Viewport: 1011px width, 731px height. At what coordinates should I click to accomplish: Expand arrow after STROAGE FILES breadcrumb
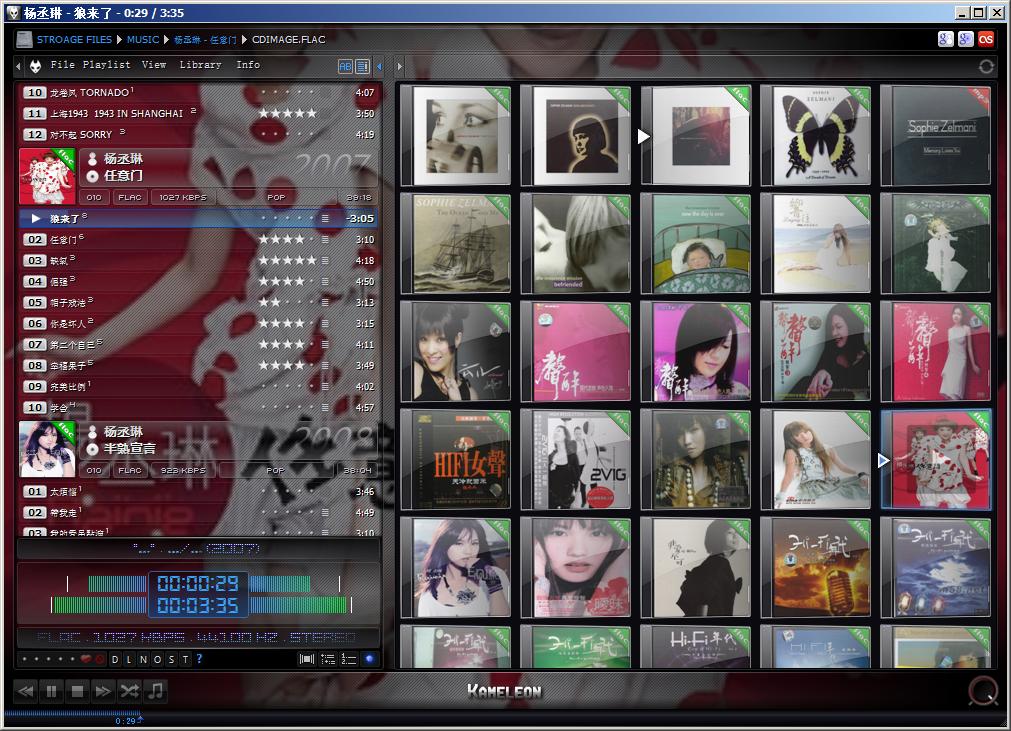click(119, 39)
